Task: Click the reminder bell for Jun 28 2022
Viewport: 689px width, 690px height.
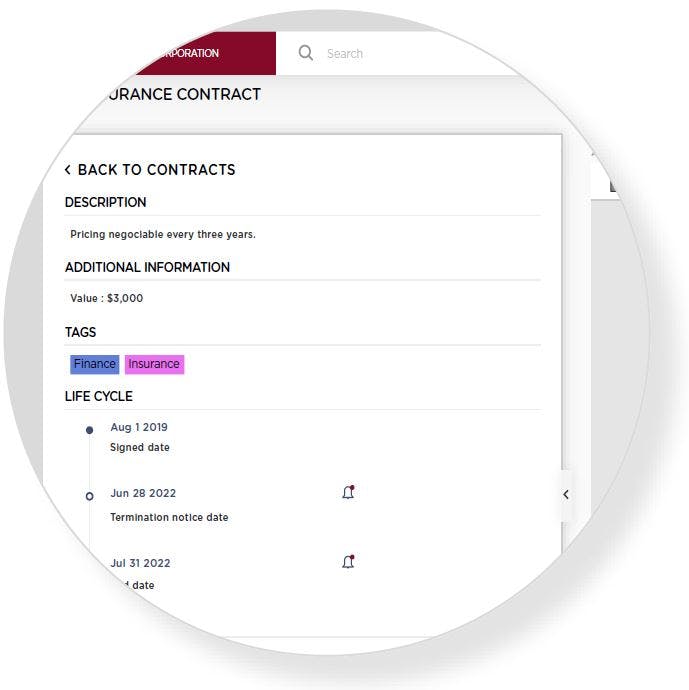Action: point(348,492)
